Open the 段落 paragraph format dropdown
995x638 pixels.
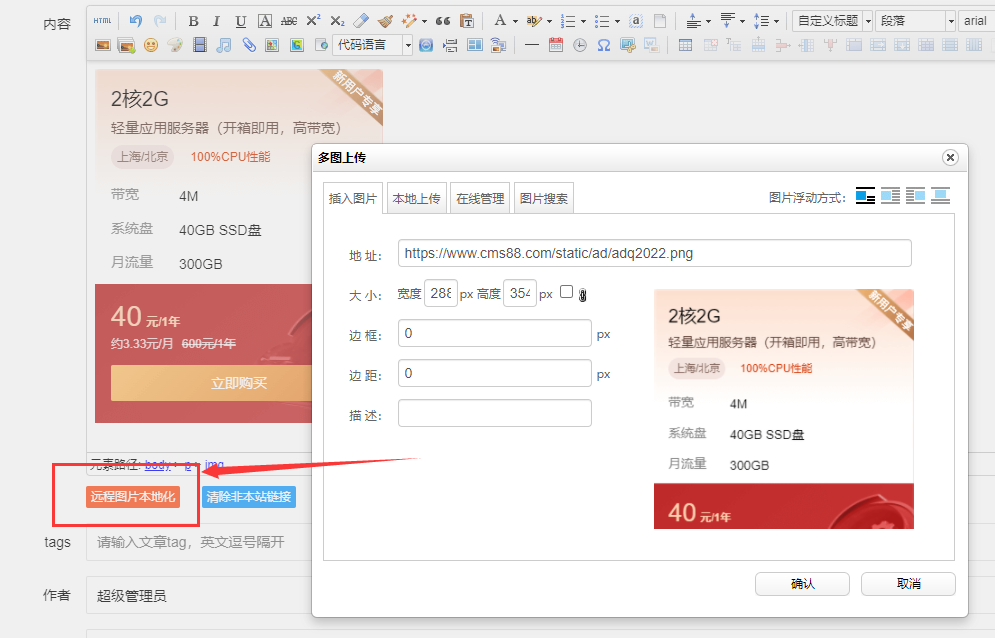911,20
